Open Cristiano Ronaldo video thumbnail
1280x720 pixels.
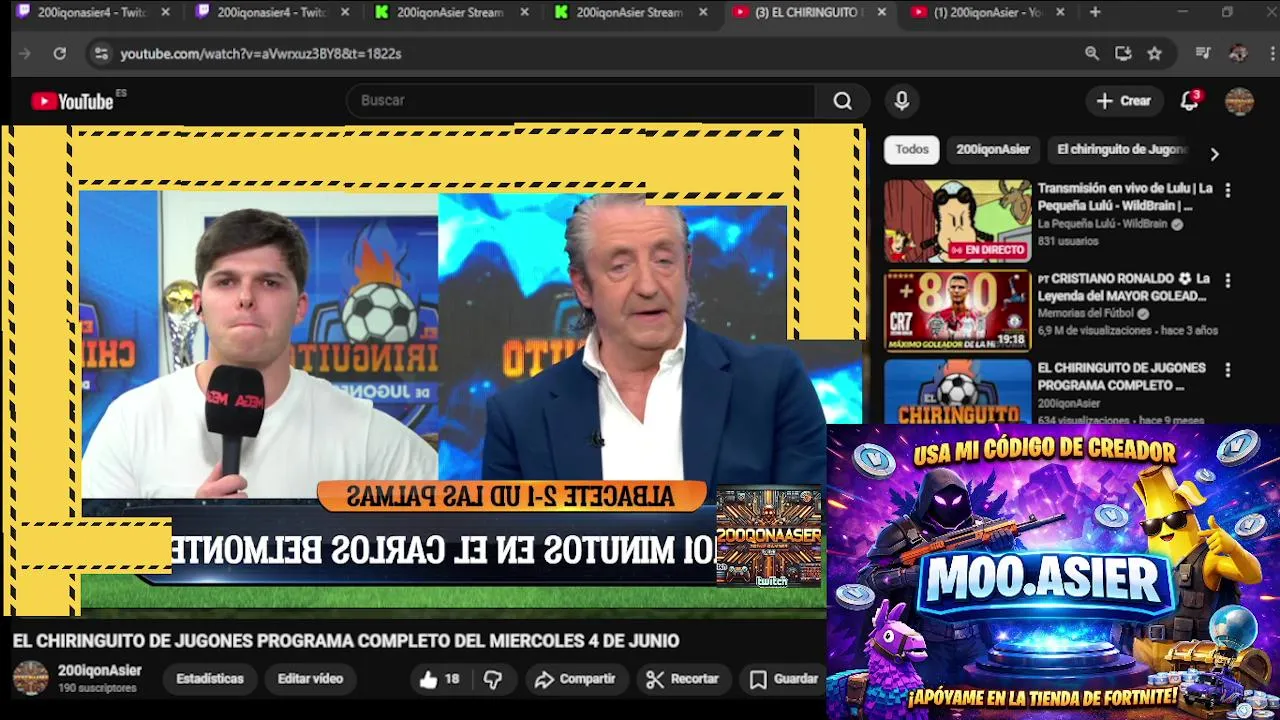coord(957,311)
